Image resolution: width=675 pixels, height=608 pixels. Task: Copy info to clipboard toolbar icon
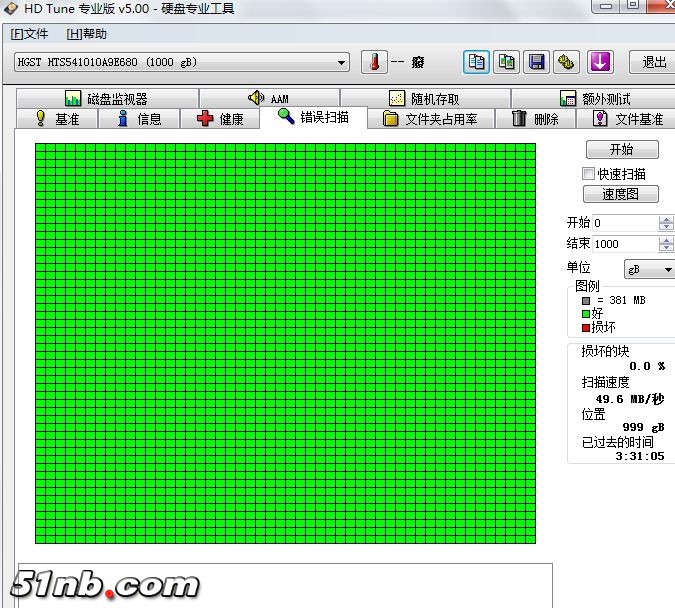(476, 62)
